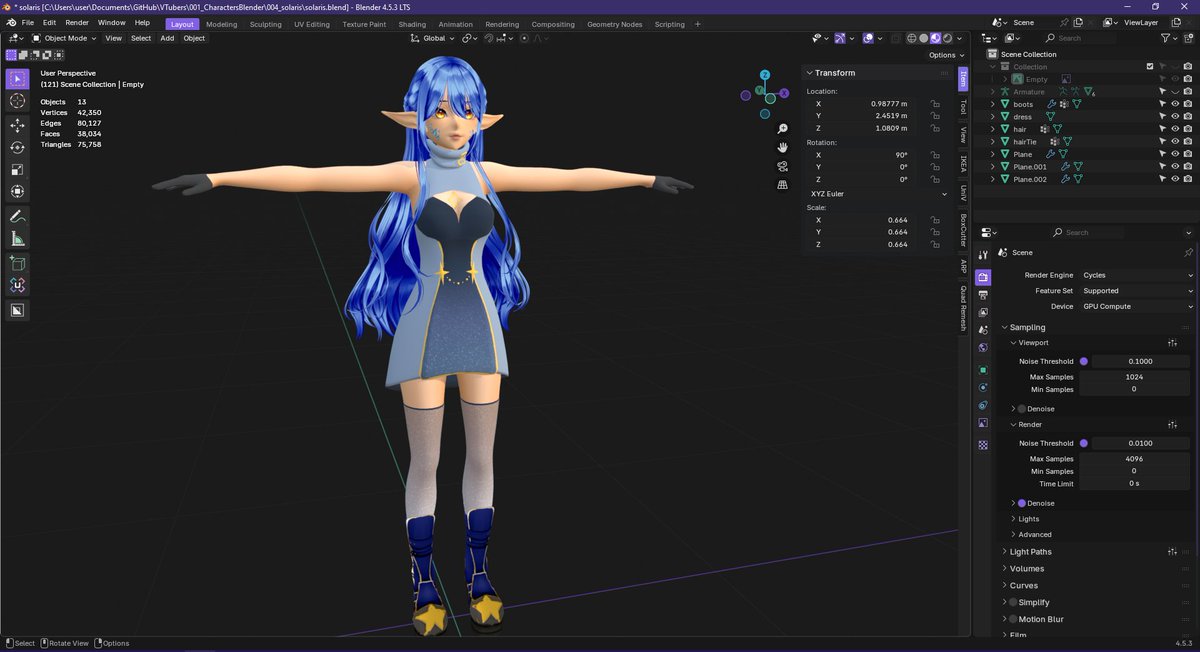Screen dimensions: 1200x652
Task: Open the Object Mode dropdown
Action: [x=65, y=38]
